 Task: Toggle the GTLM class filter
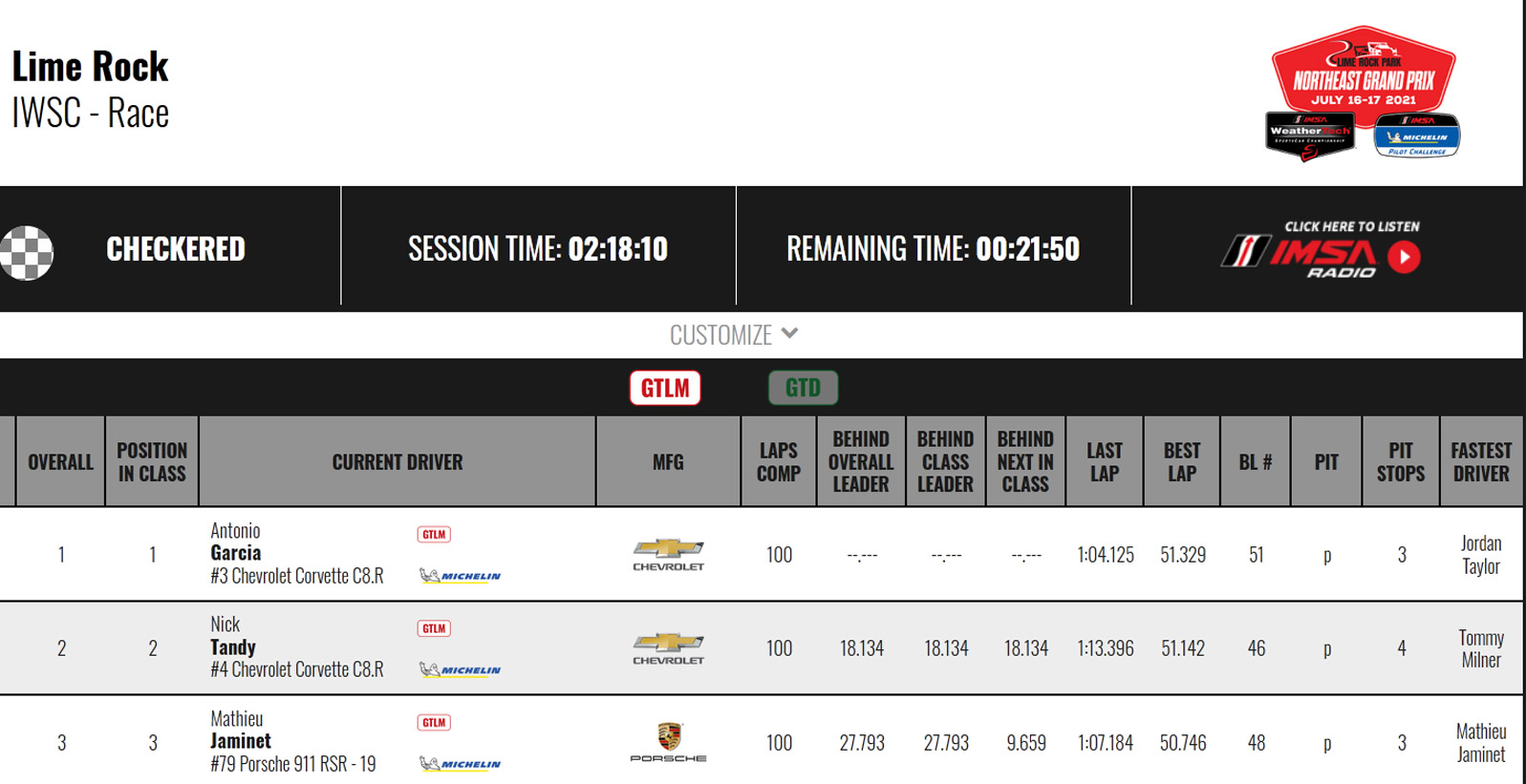(x=665, y=388)
